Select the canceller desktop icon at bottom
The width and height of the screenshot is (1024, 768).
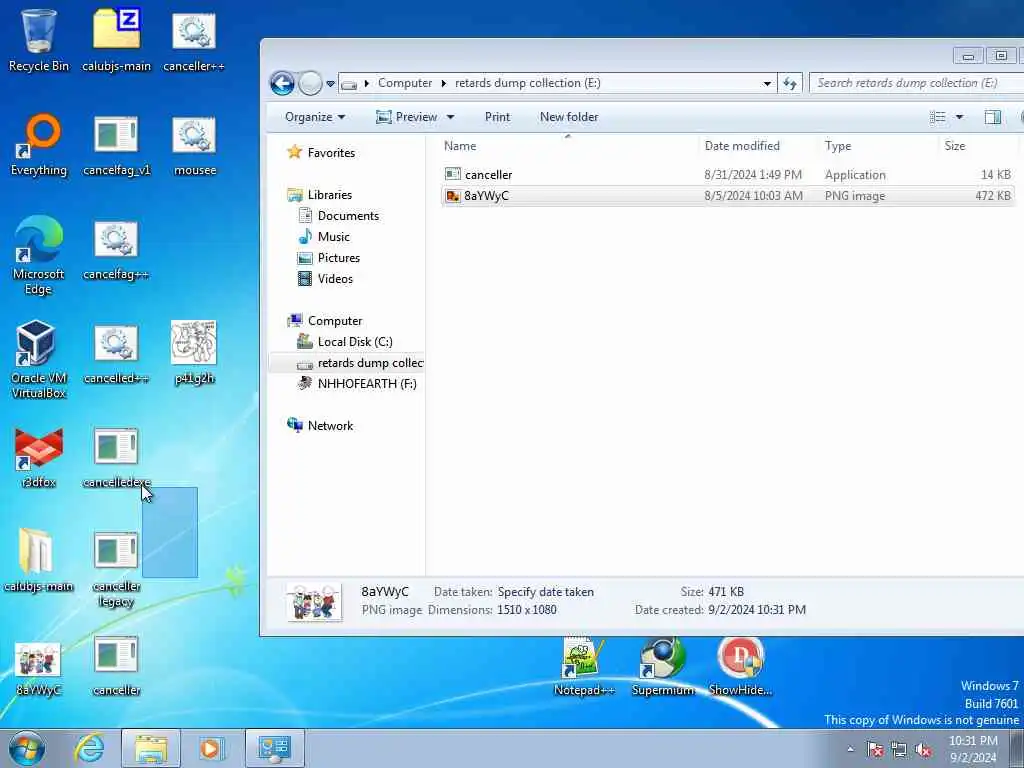[116, 666]
